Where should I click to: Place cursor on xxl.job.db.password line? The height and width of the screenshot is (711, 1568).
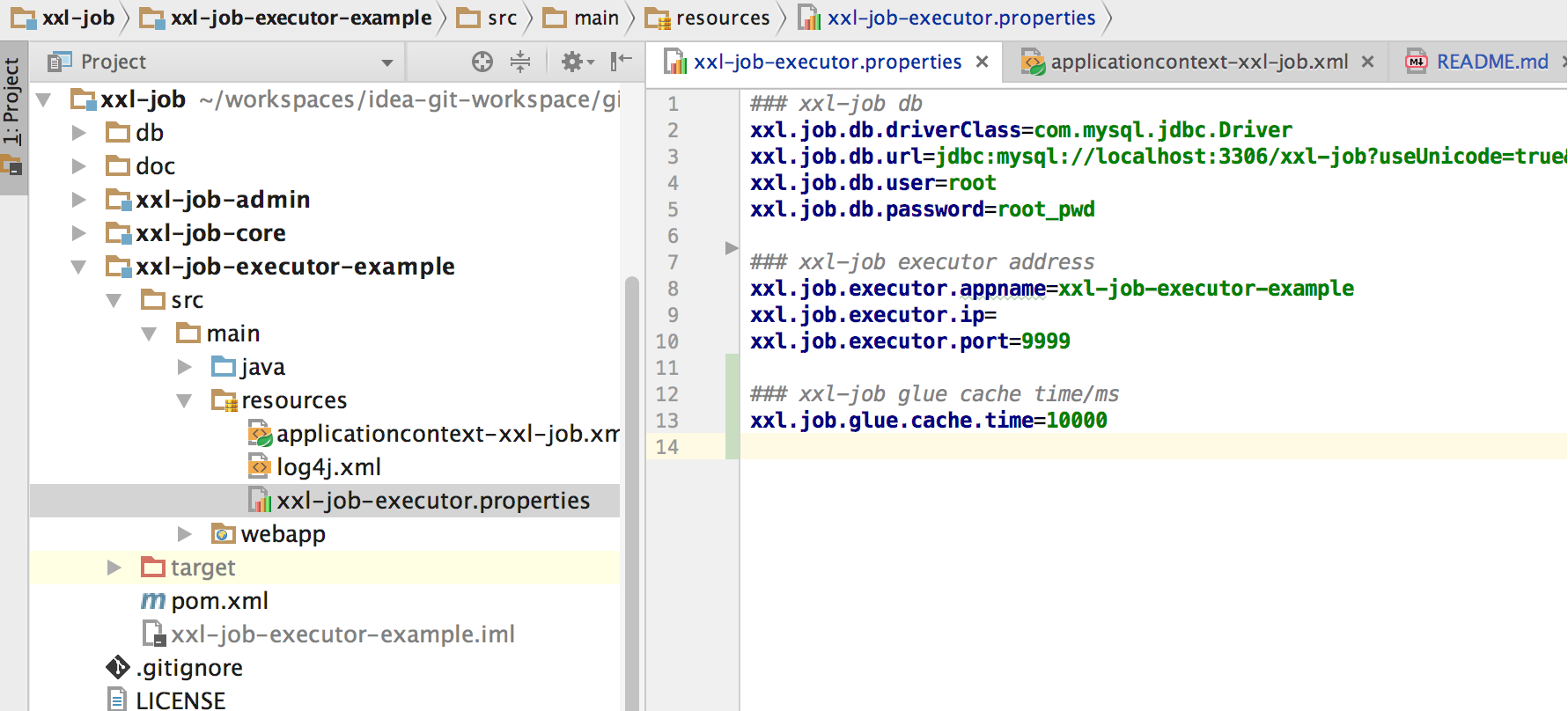[922, 209]
